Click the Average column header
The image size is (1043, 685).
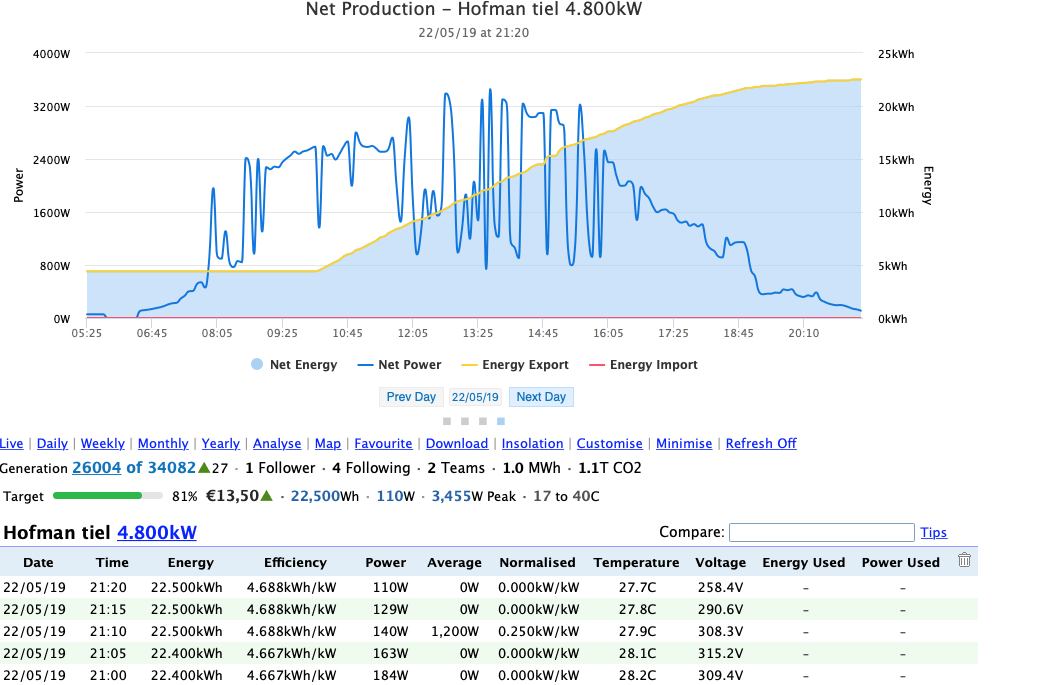point(454,563)
